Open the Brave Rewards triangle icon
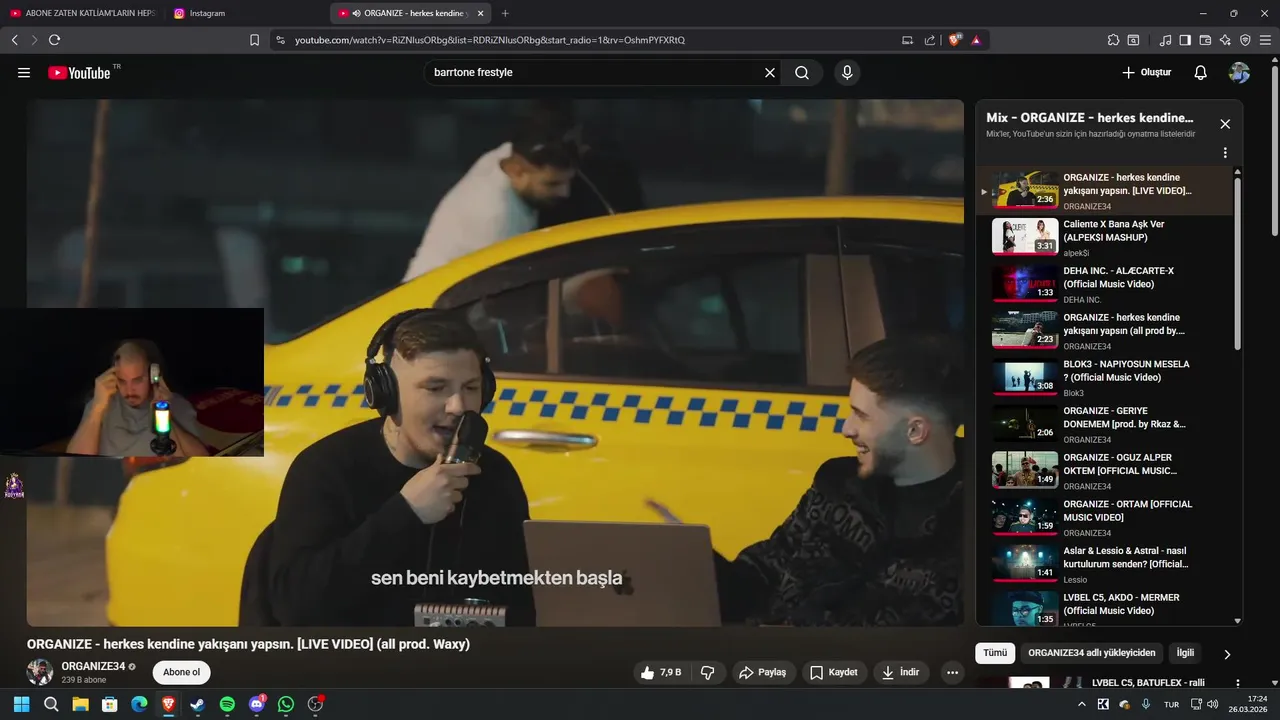Screen dimensions: 1280x720 tap(976, 40)
